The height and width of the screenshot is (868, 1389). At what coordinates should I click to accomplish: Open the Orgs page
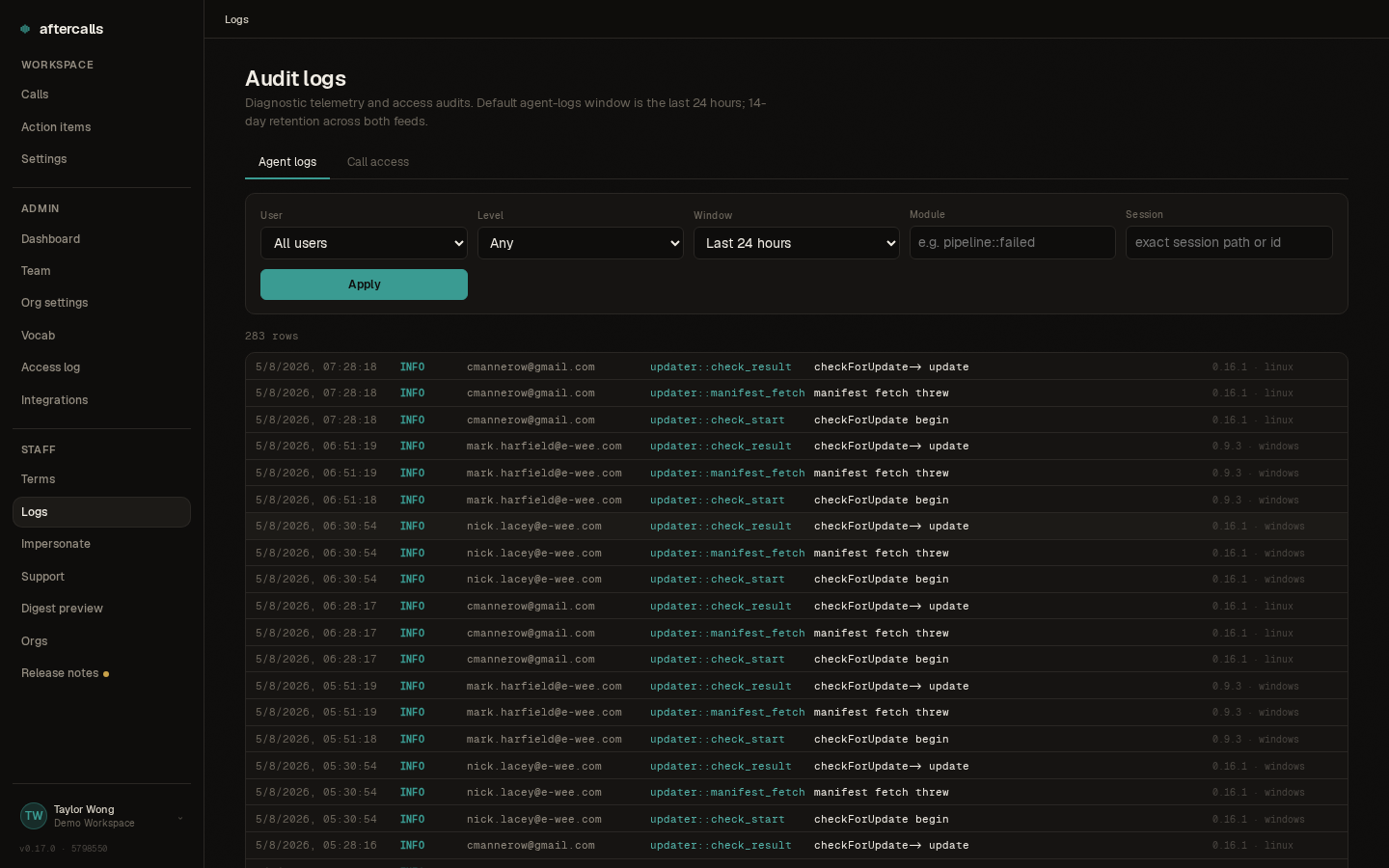[x=101, y=641]
